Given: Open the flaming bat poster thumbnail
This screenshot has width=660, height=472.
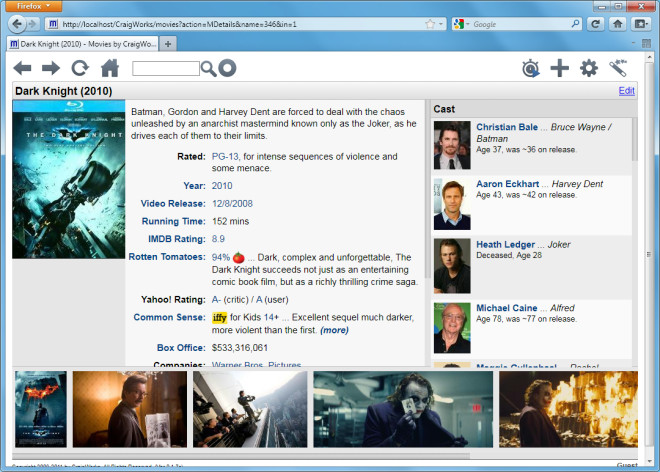Looking at the screenshot, I should pyautogui.click(x=41, y=409).
